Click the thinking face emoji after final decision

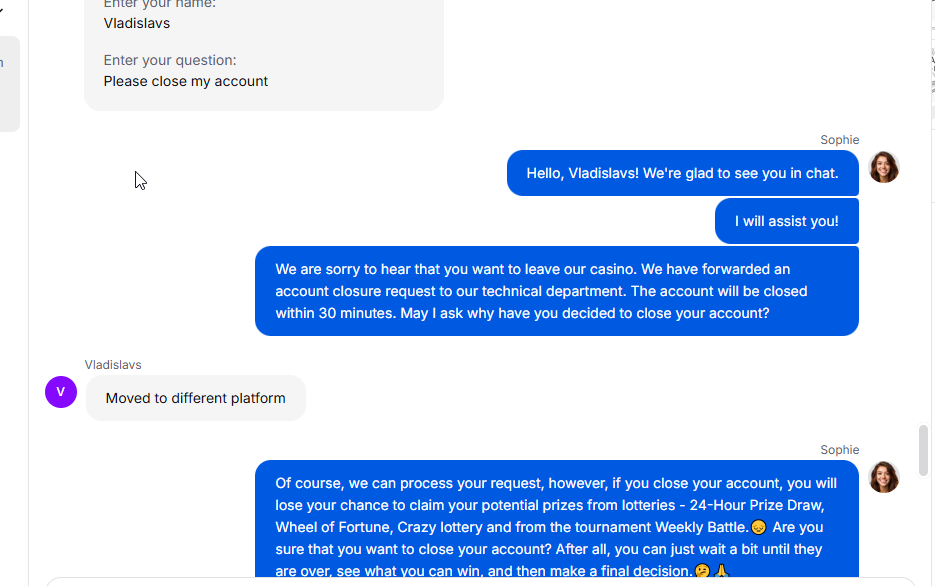click(702, 571)
